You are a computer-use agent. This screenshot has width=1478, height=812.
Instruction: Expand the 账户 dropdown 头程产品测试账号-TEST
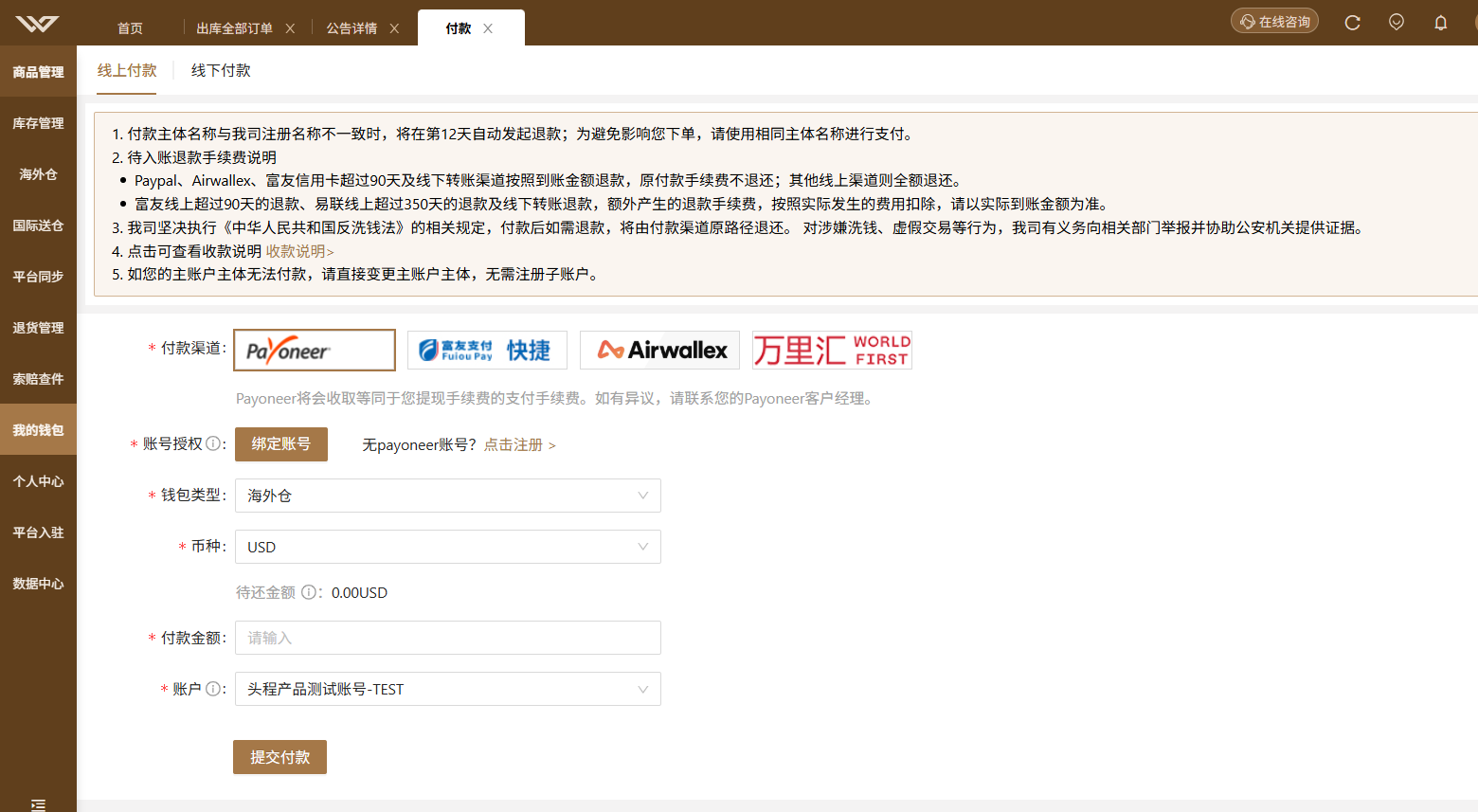pos(447,689)
